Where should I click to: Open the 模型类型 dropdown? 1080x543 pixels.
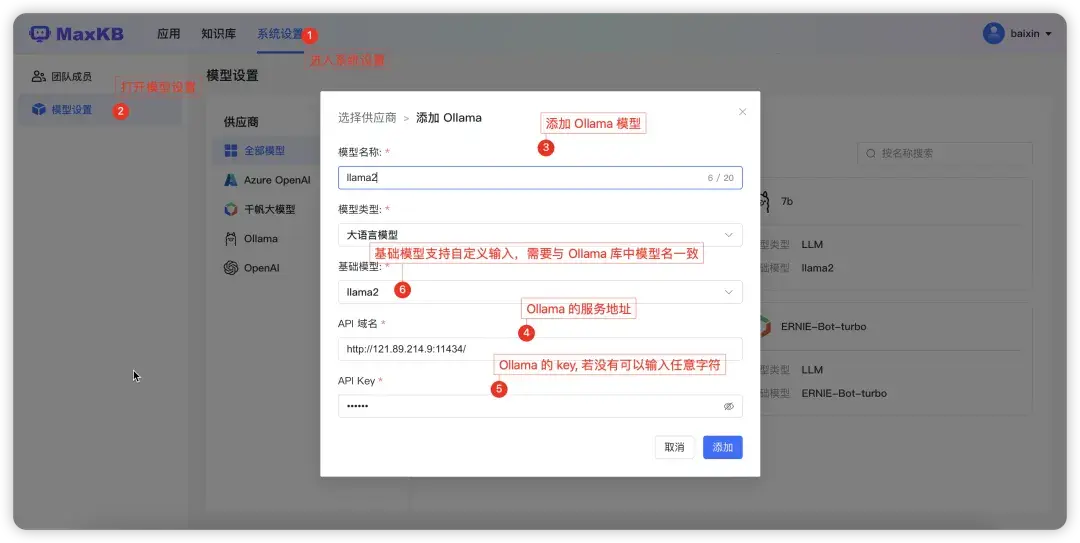coord(540,235)
